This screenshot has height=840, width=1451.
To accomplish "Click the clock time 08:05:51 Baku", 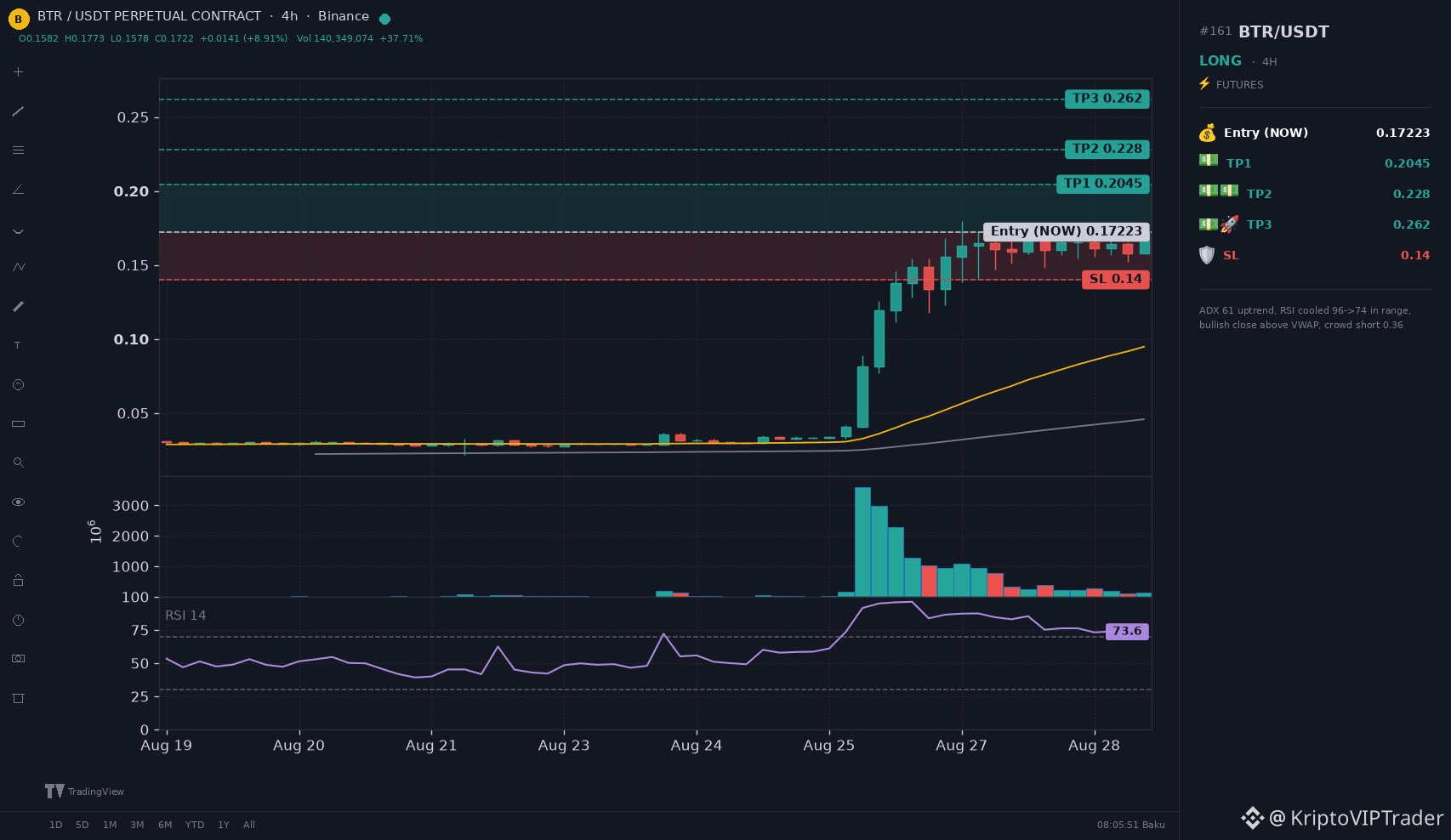I will click(1131, 825).
